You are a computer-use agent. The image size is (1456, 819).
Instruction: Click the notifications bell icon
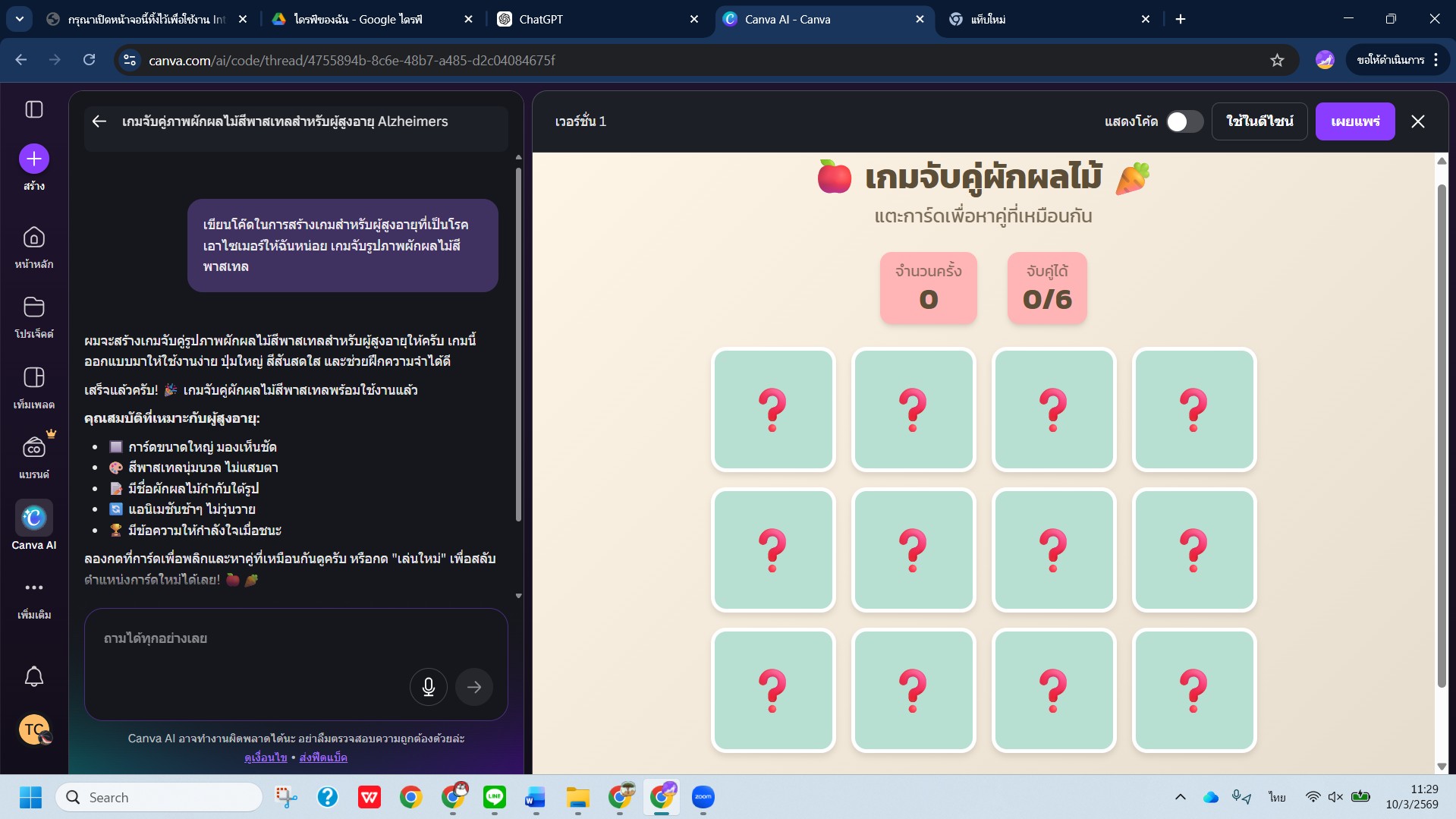(34, 676)
